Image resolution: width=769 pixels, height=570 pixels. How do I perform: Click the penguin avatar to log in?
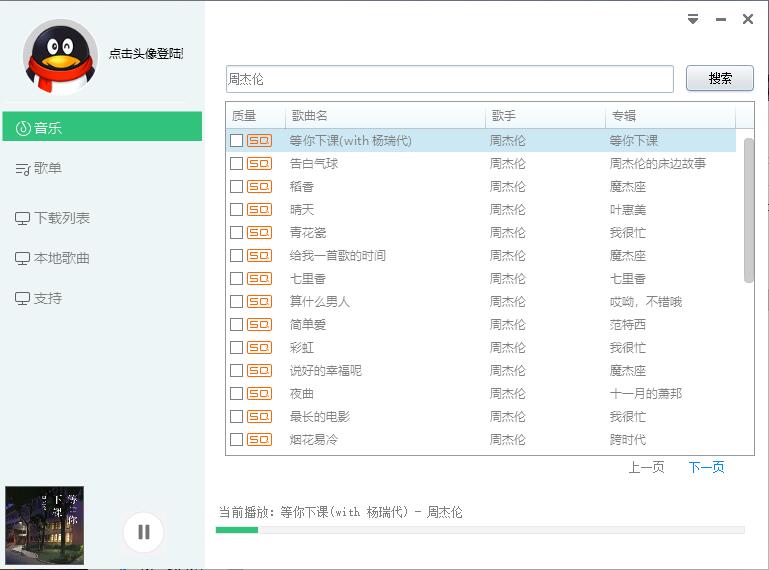(60, 57)
